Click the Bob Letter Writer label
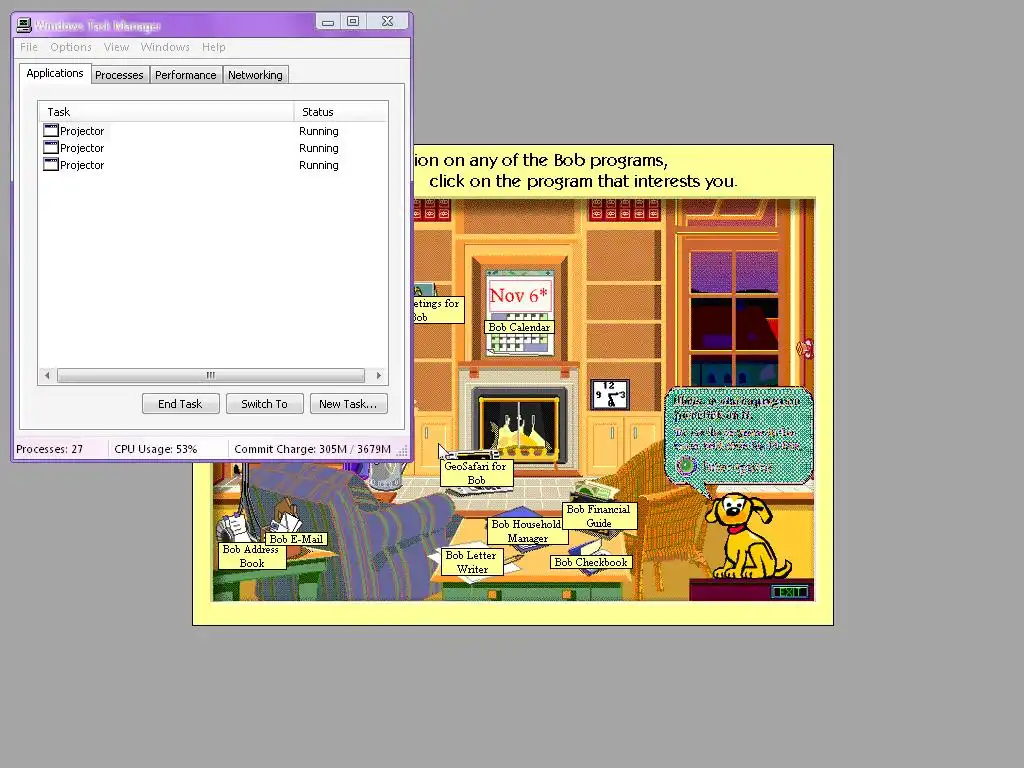 [472, 562]
